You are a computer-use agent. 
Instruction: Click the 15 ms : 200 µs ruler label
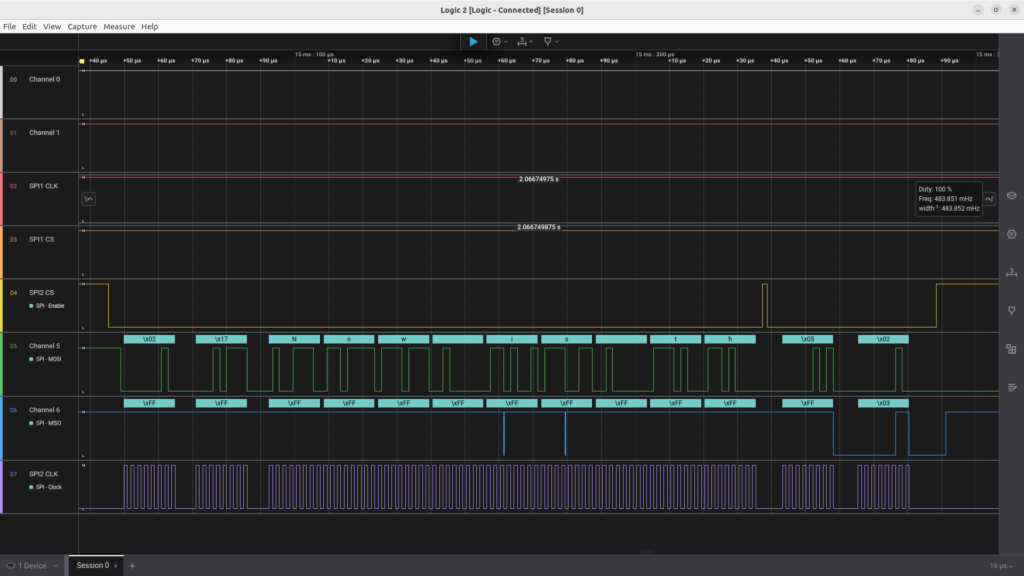pyautogui.click(x=654, y=54)
